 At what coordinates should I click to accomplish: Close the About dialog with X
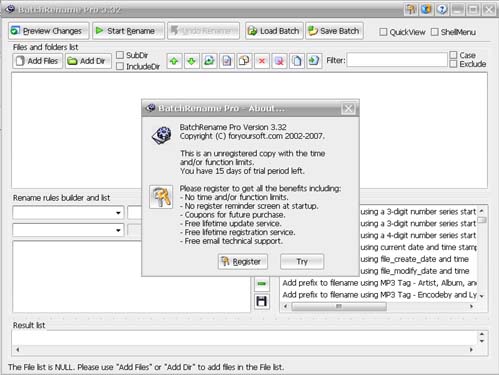pyautogui.click(x=348, y=108)
